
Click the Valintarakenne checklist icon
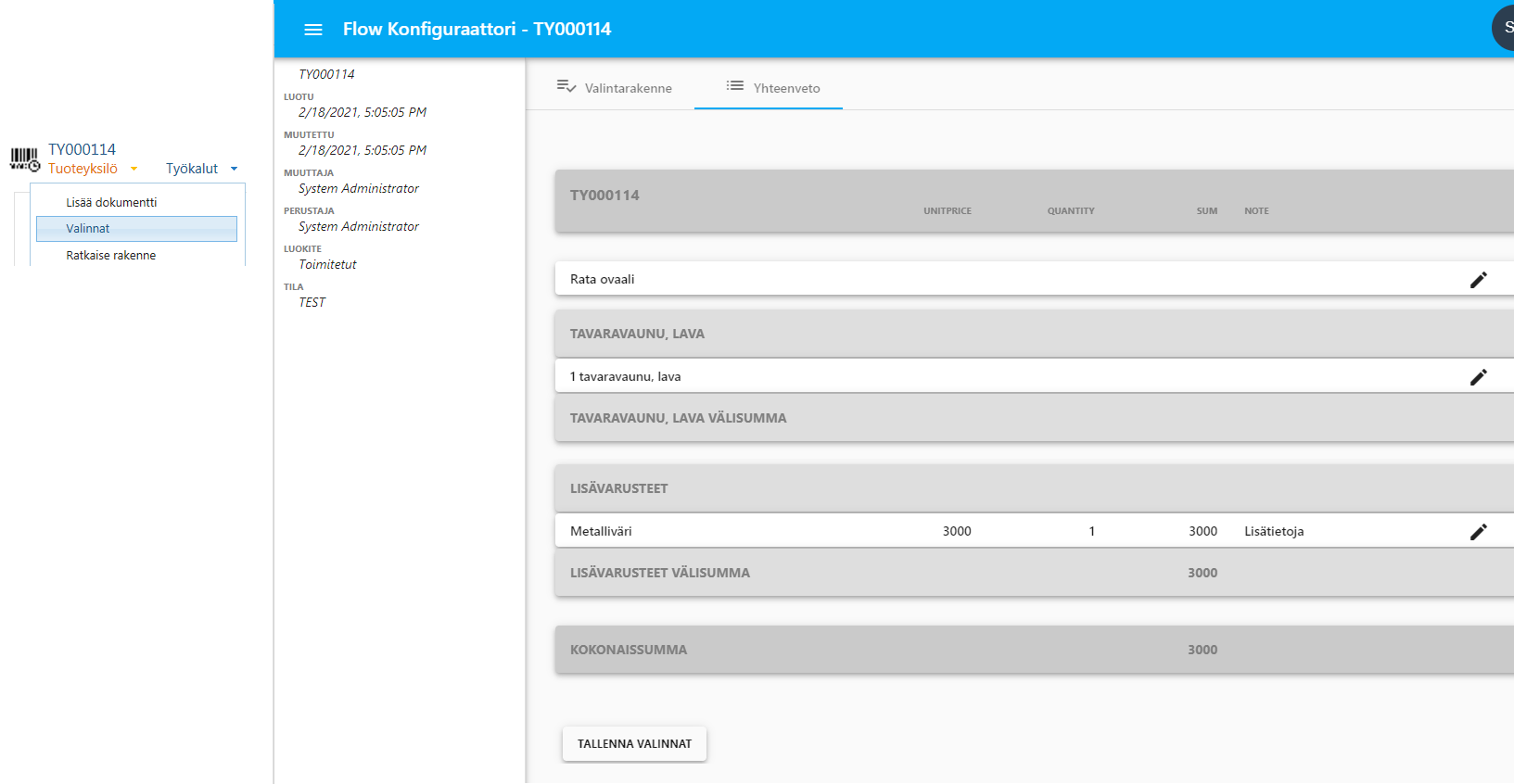coord(566,87)
